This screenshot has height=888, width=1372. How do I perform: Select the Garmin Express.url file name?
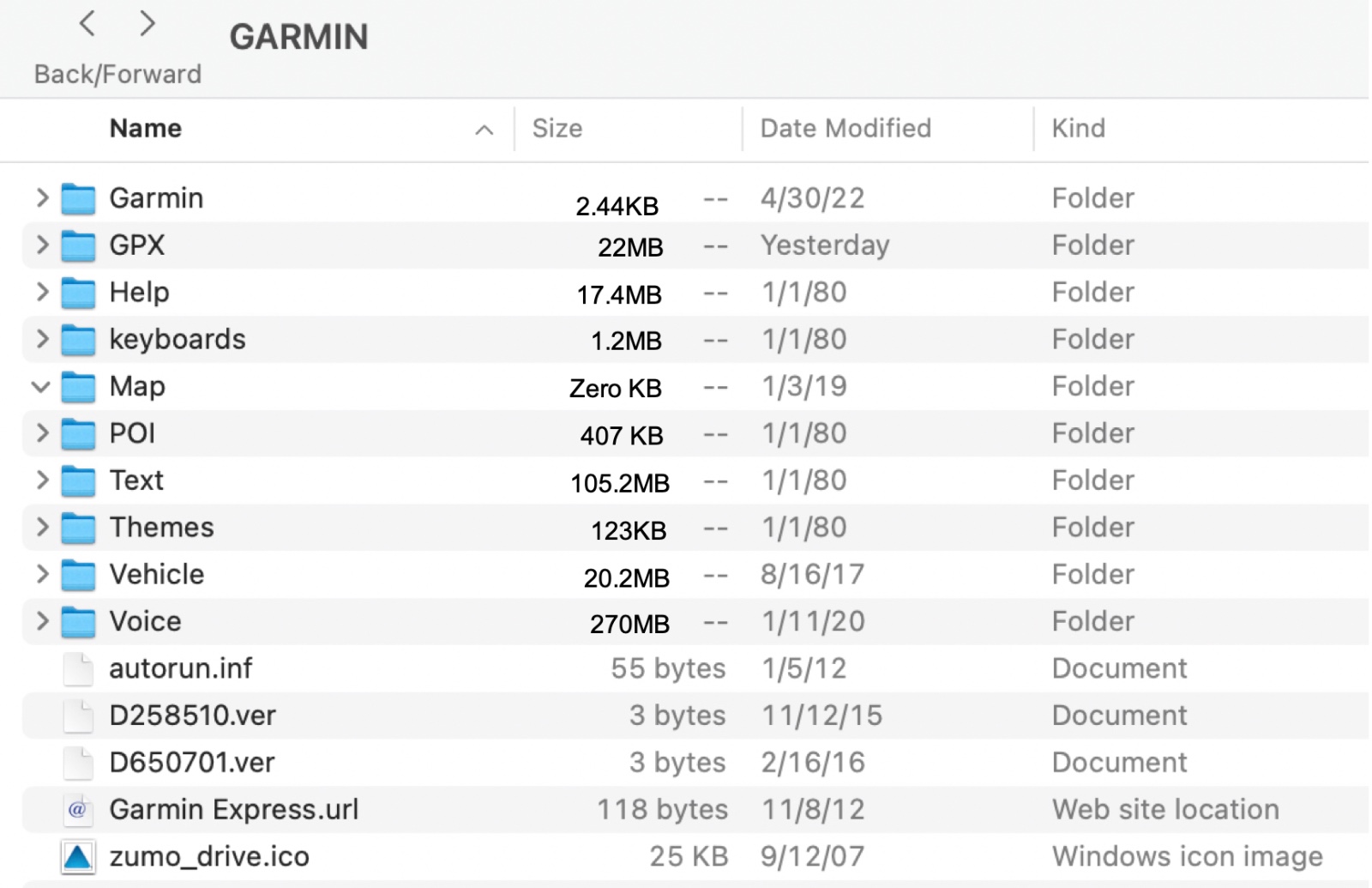[x=234, y=810]
